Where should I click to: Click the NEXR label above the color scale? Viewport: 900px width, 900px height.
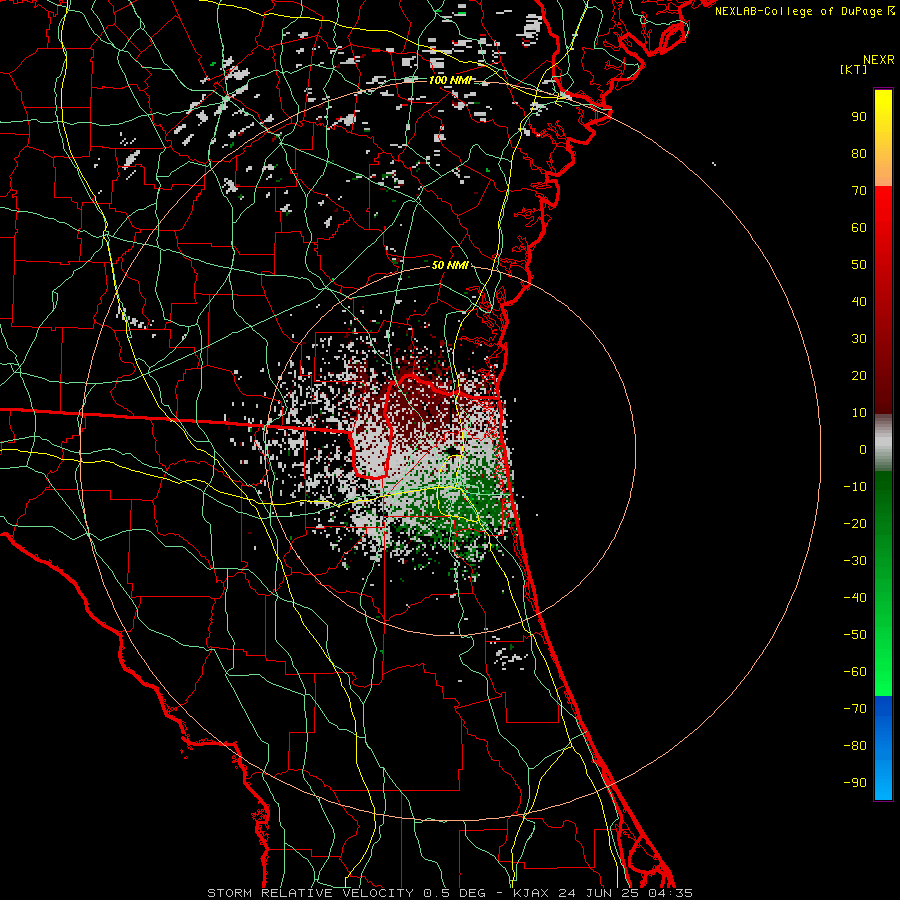point(879,60)
